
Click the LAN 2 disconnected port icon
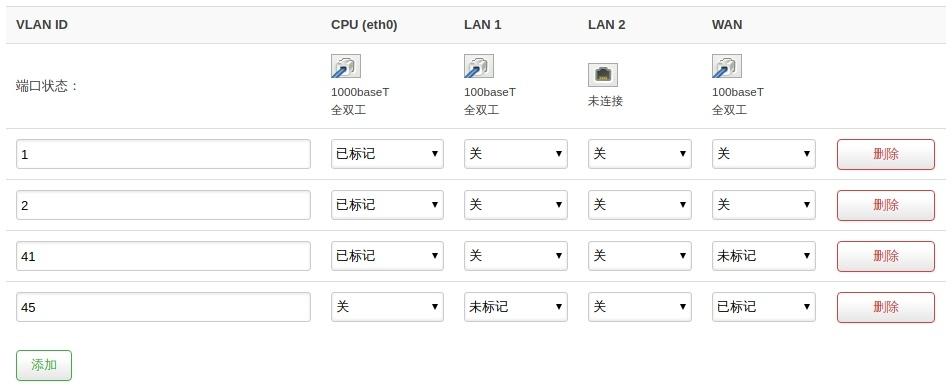602,75
